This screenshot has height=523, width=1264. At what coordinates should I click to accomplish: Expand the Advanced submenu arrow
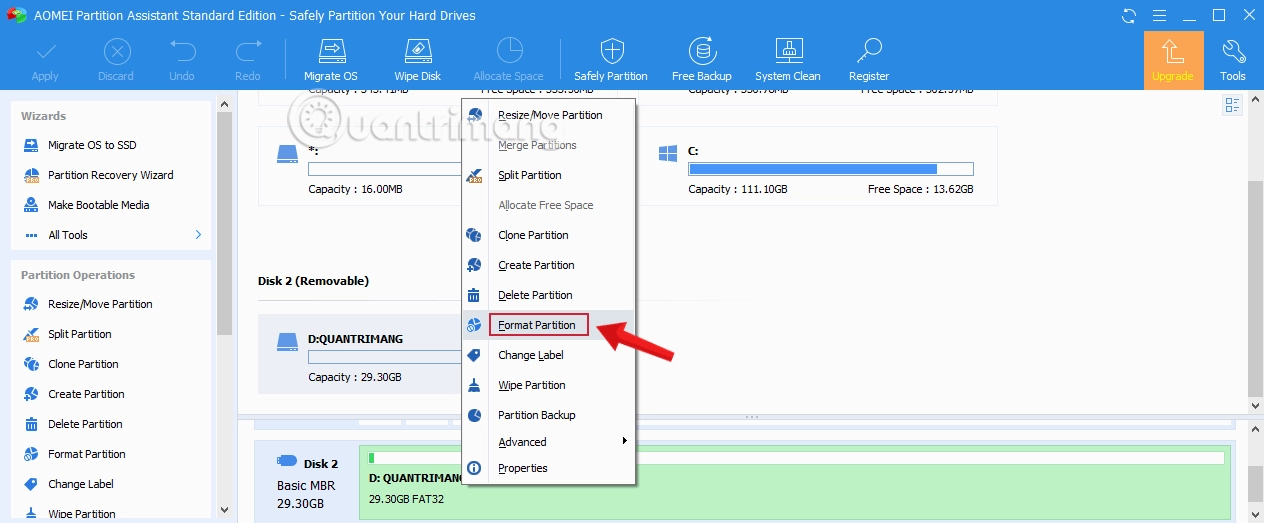pos(625,441)
